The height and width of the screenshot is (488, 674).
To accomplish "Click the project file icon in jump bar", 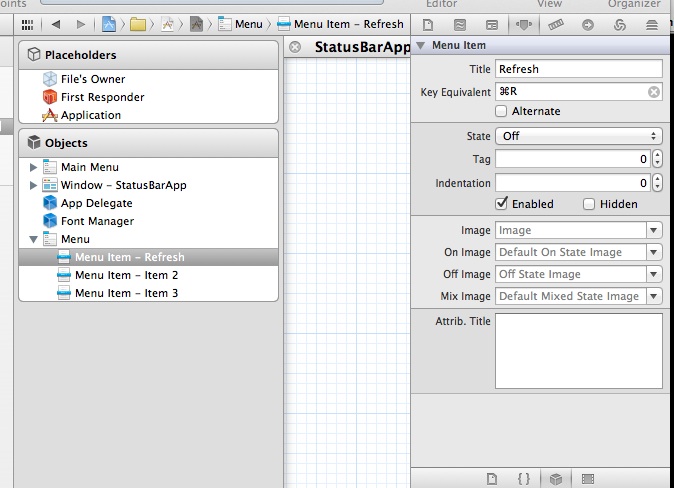I will point(109,24).
